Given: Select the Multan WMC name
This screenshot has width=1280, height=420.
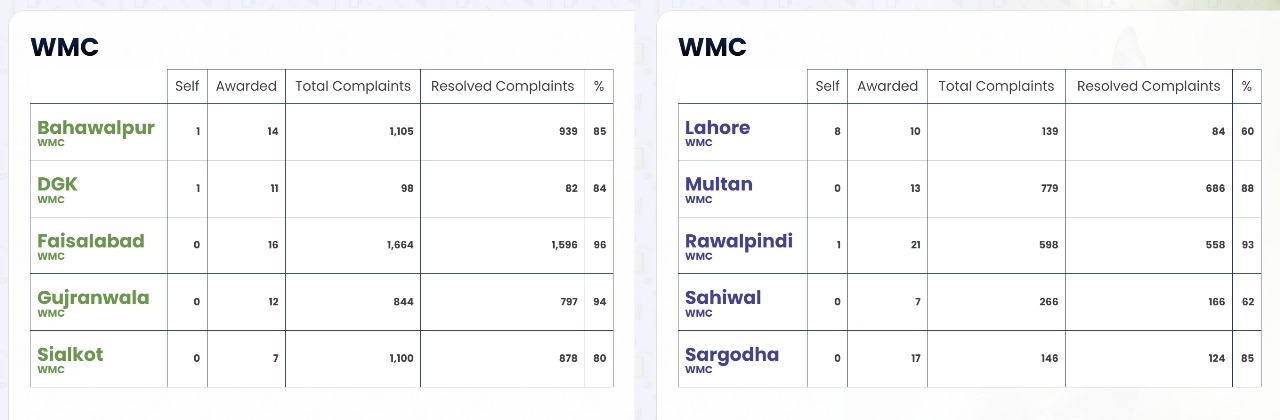Looking at the screenshot, I should coord(718,185).
